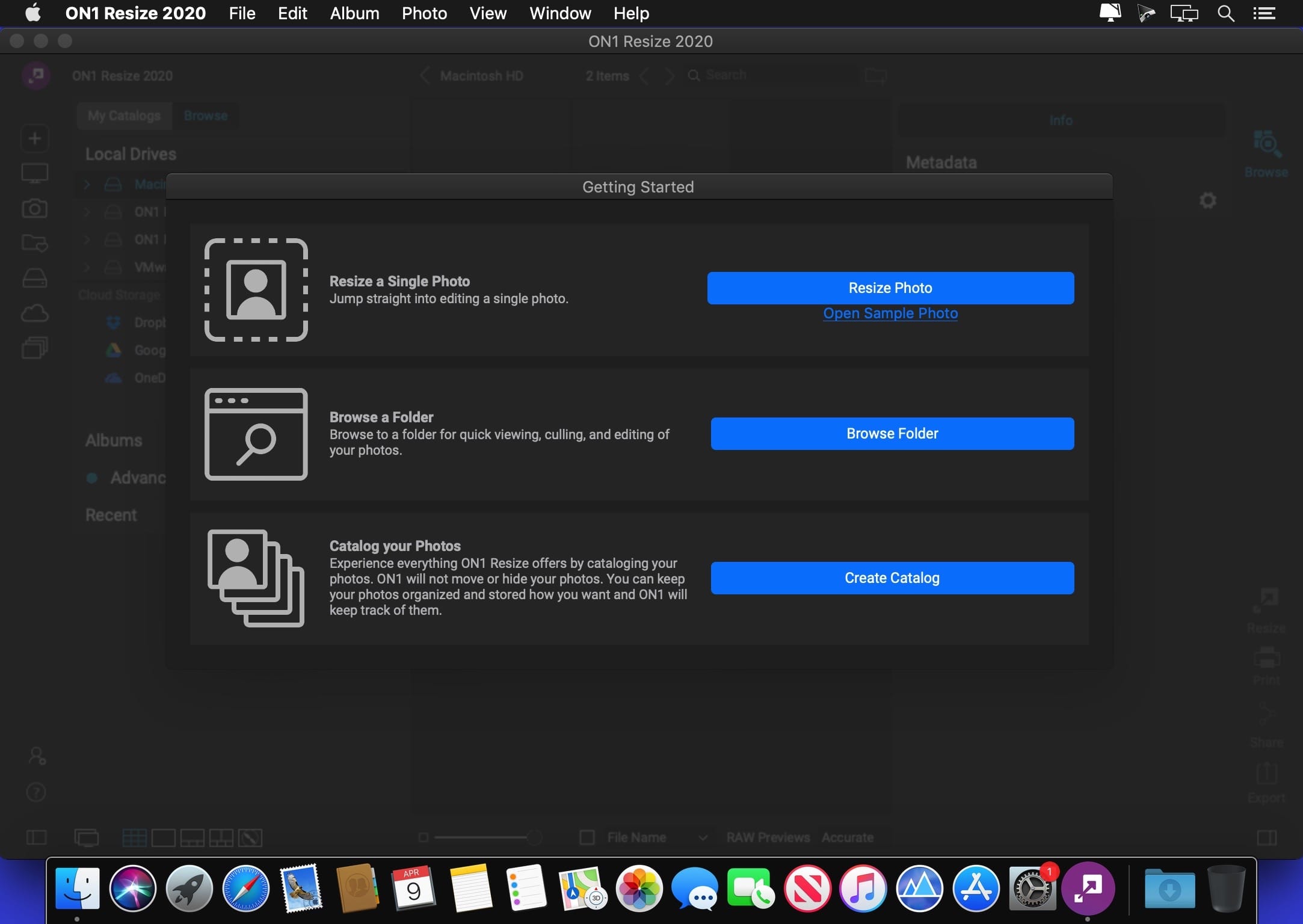The height and width of the screenshot is (924, 1303).
Task: Open the Resize module icon on right
Action: [x=1266, y=610]
